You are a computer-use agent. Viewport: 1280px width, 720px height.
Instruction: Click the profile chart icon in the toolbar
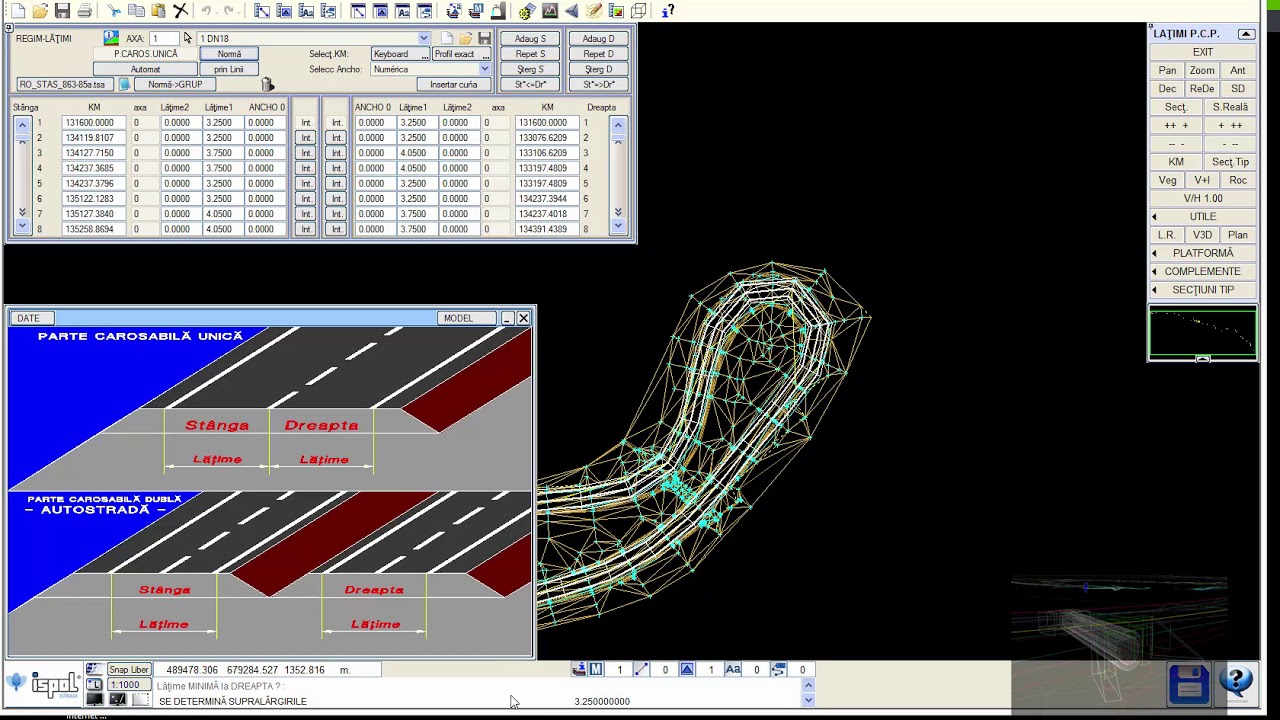550,11
